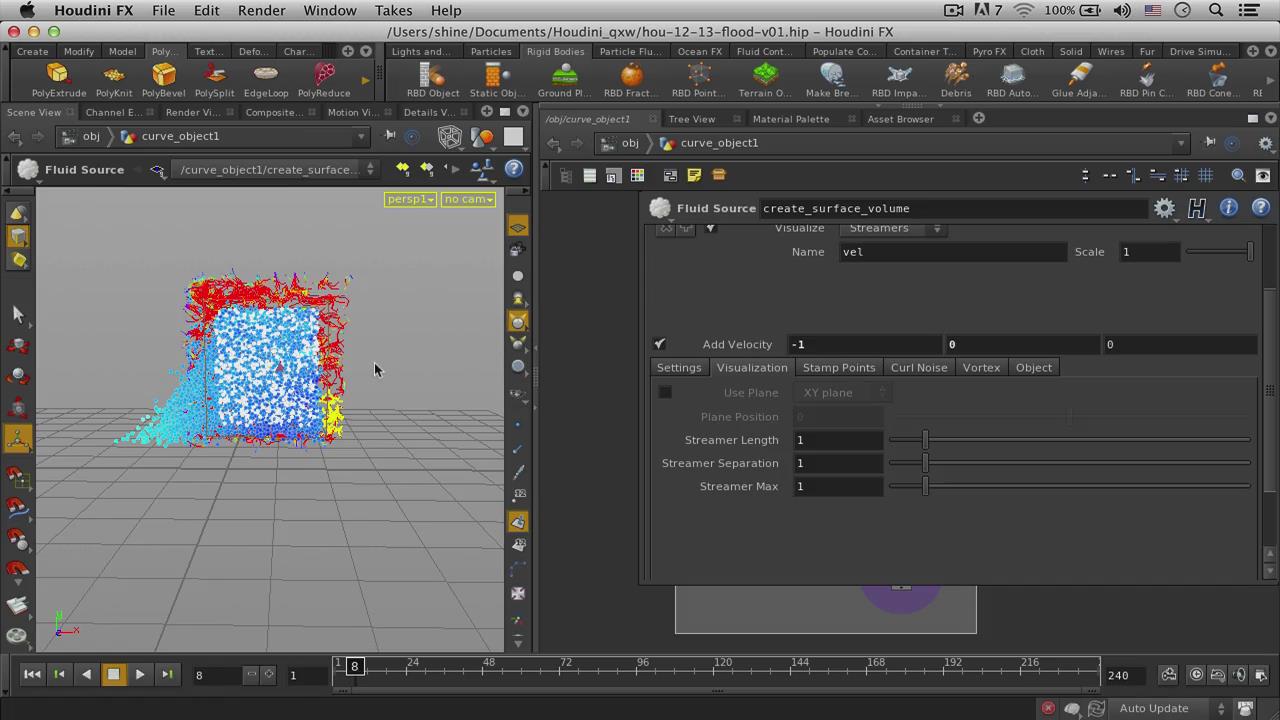Click the Make Breakable shelf tool
Screen dimensions: 1280x720
pyautogui.click(x=832, y=80)
